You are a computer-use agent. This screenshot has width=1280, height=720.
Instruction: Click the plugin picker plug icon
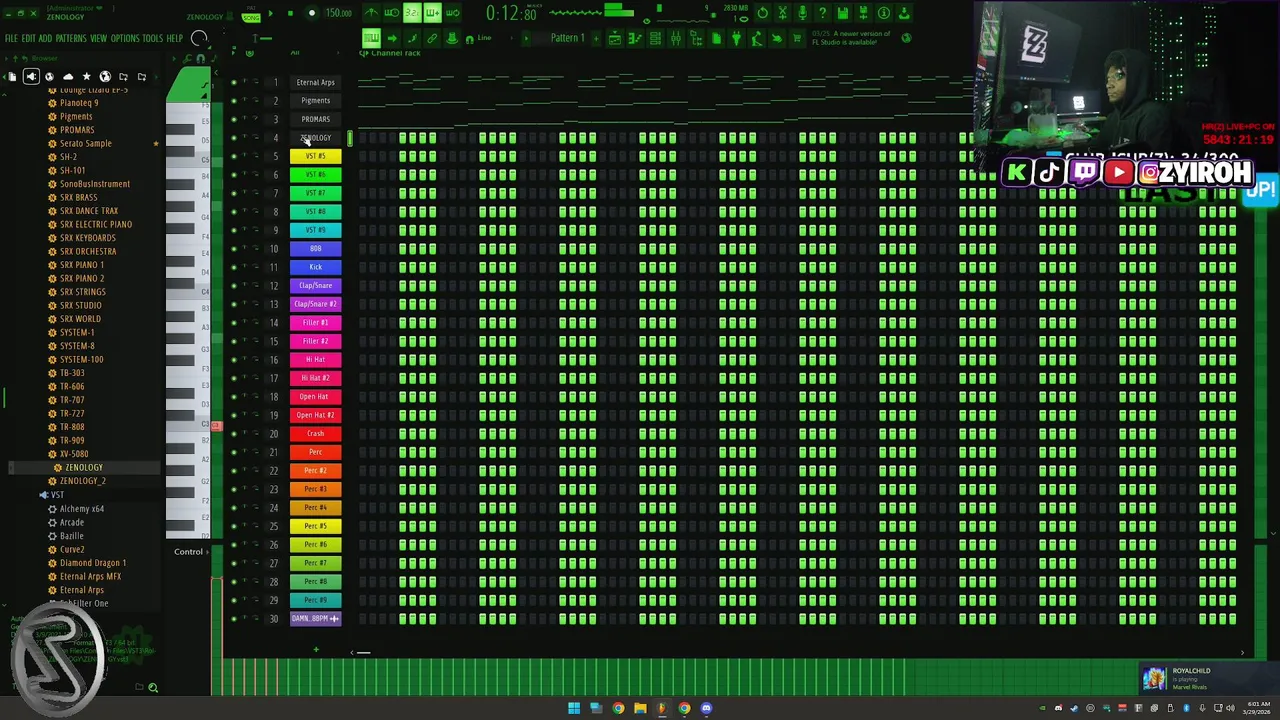click(737, 38)
